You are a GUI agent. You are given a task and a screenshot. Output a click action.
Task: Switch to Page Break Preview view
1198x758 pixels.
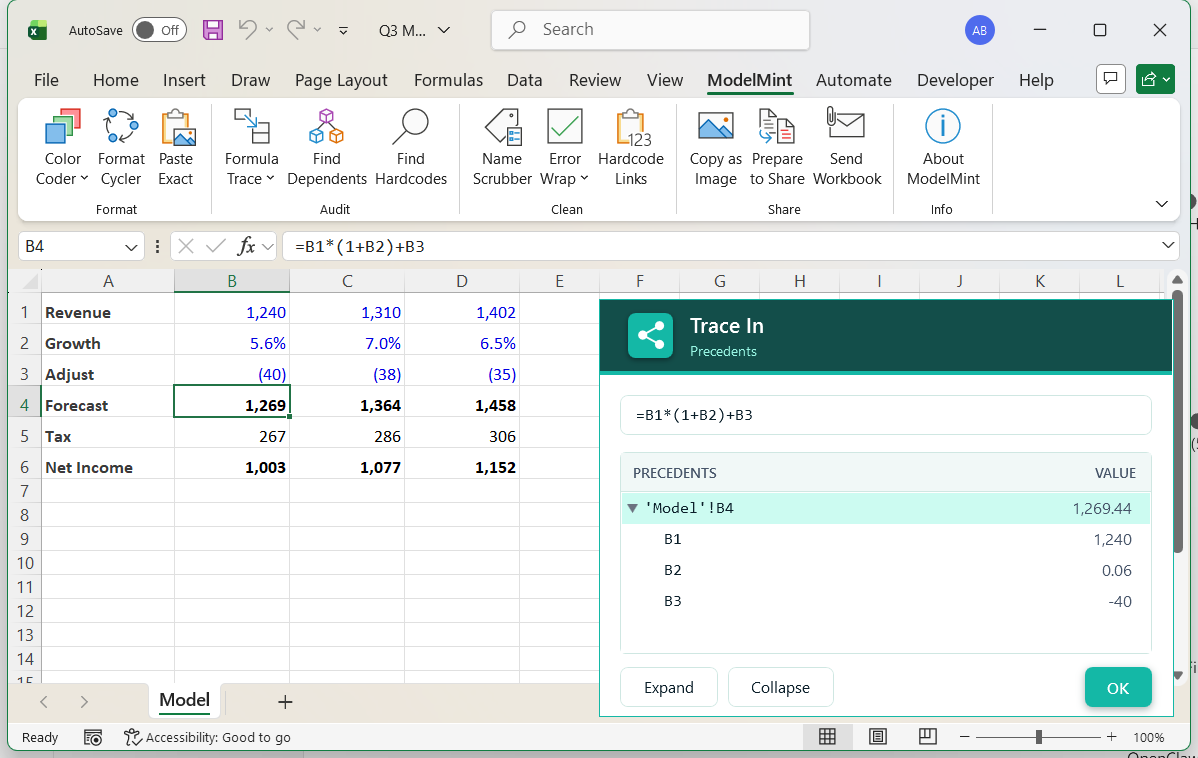click(928, 737)
